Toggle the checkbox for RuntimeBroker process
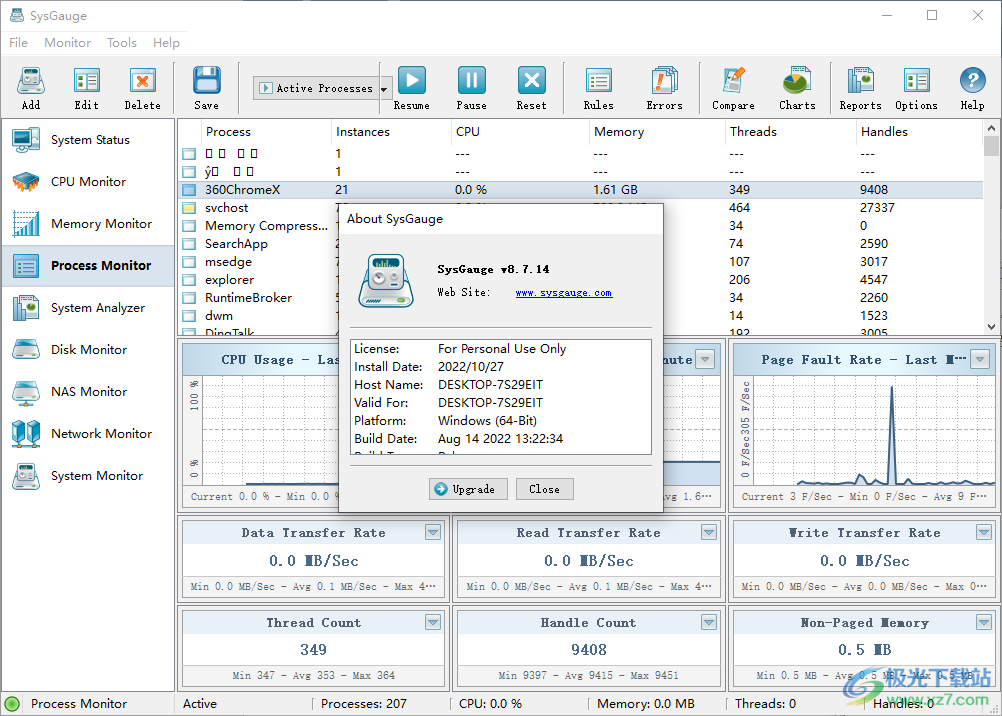The height and width of the screenshot is (716, 1002). (x=189, y=298)
